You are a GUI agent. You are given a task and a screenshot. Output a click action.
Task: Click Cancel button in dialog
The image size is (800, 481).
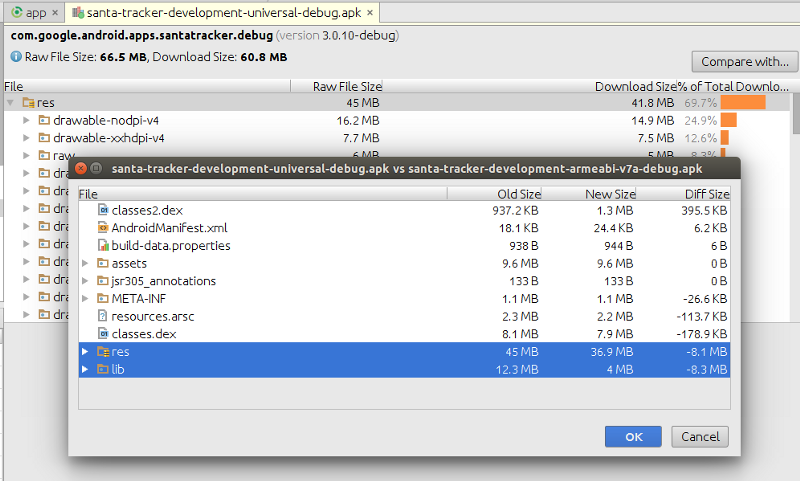pos(699,437)
